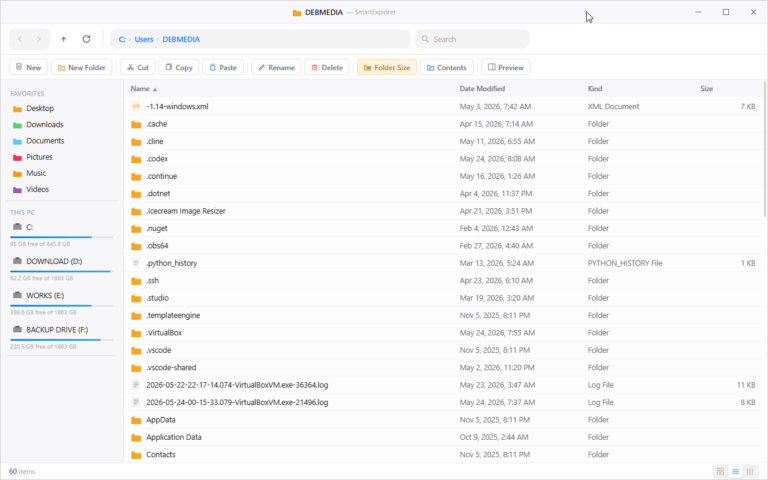
Task: Toggle the Preview pane
Action: 506,68
